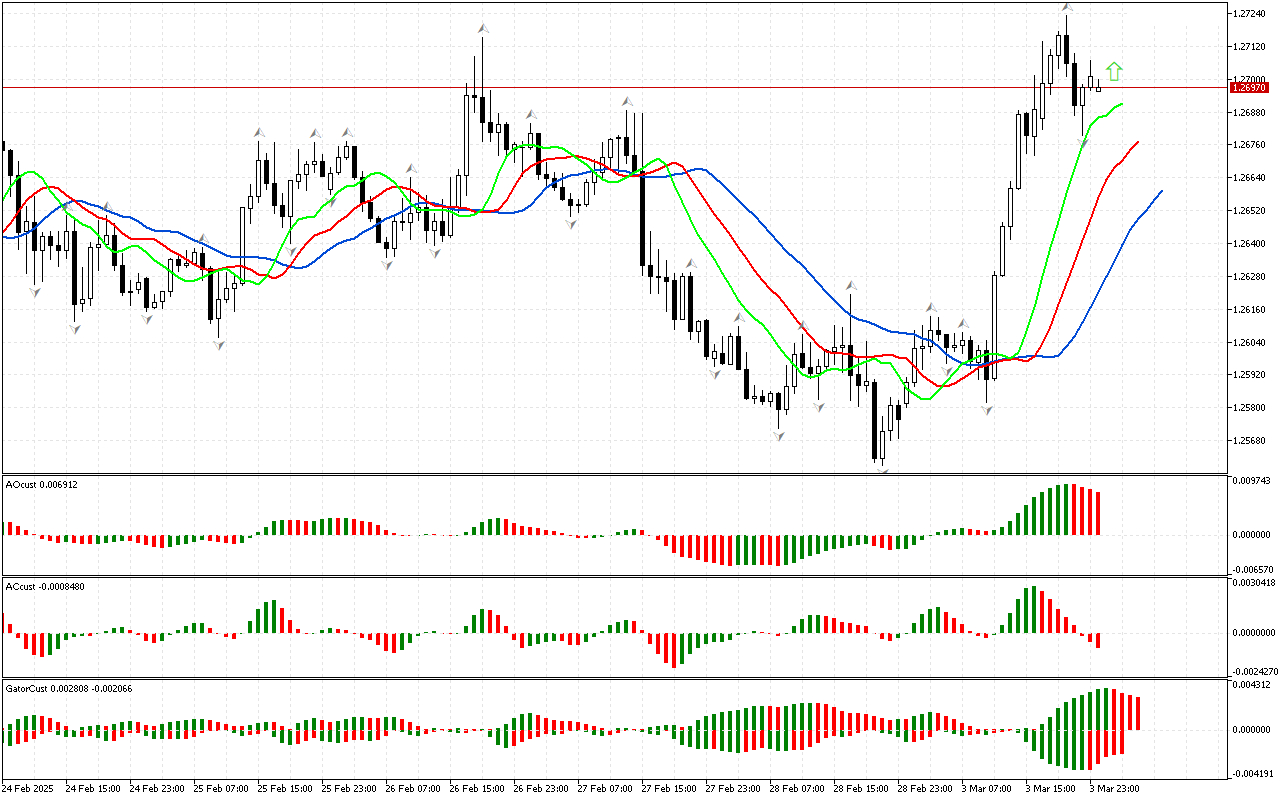Click the 1.25920 price axis label
The height and width of the screenshot is (800, 1280).
(x=1250, y=375)
